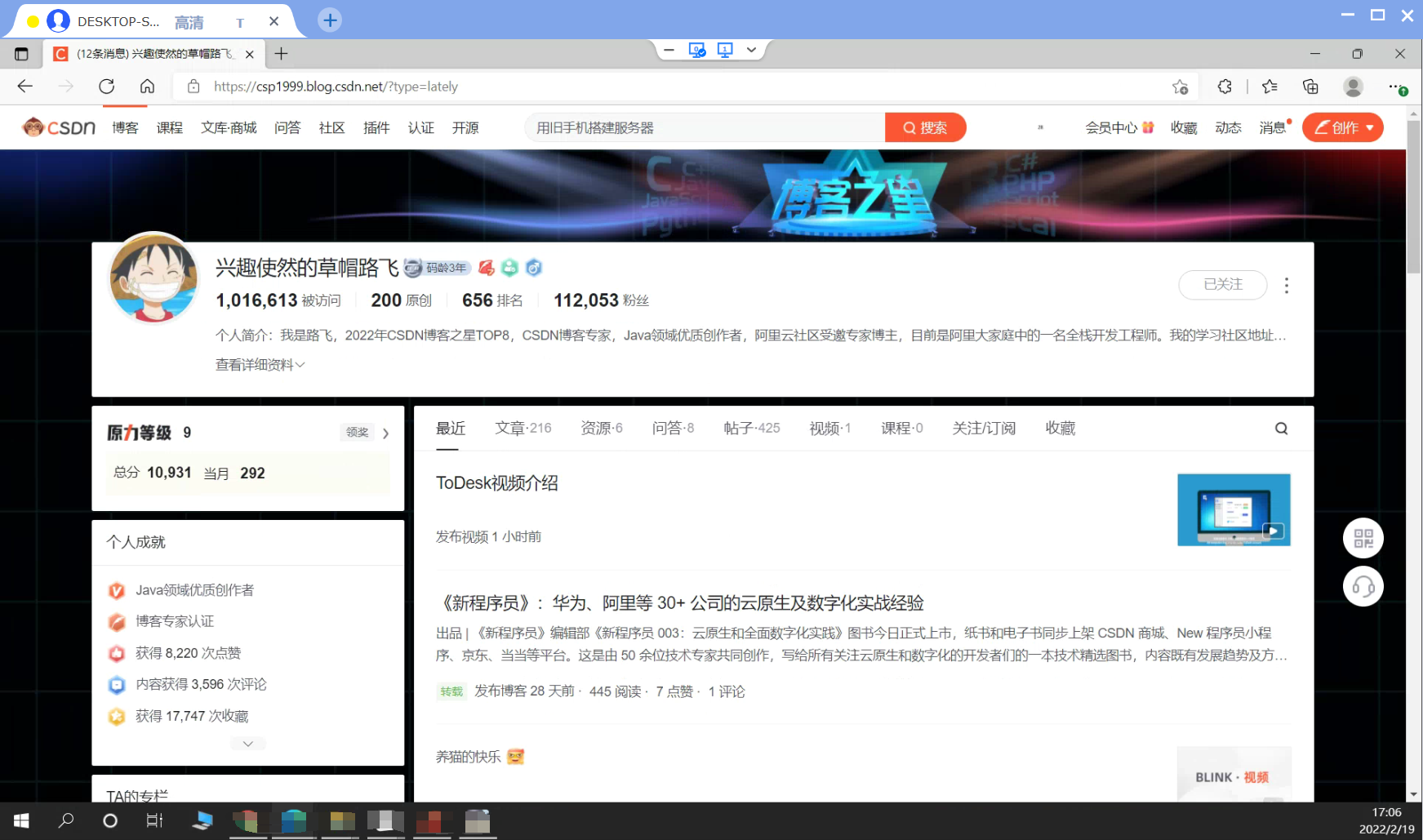Play the ToDesk video thumbnail
This screenshot has width=1423, height=840.
coord(1234,509)
